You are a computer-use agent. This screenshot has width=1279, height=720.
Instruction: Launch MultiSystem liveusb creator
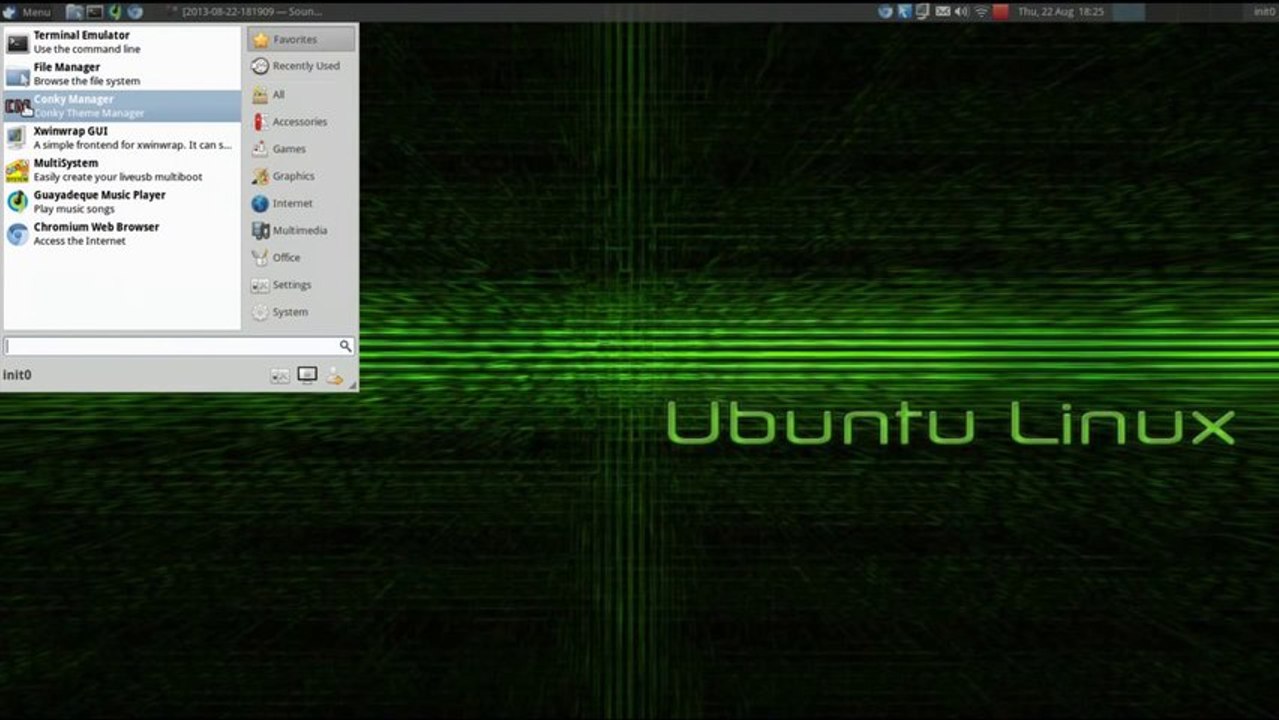coord(122,170)
